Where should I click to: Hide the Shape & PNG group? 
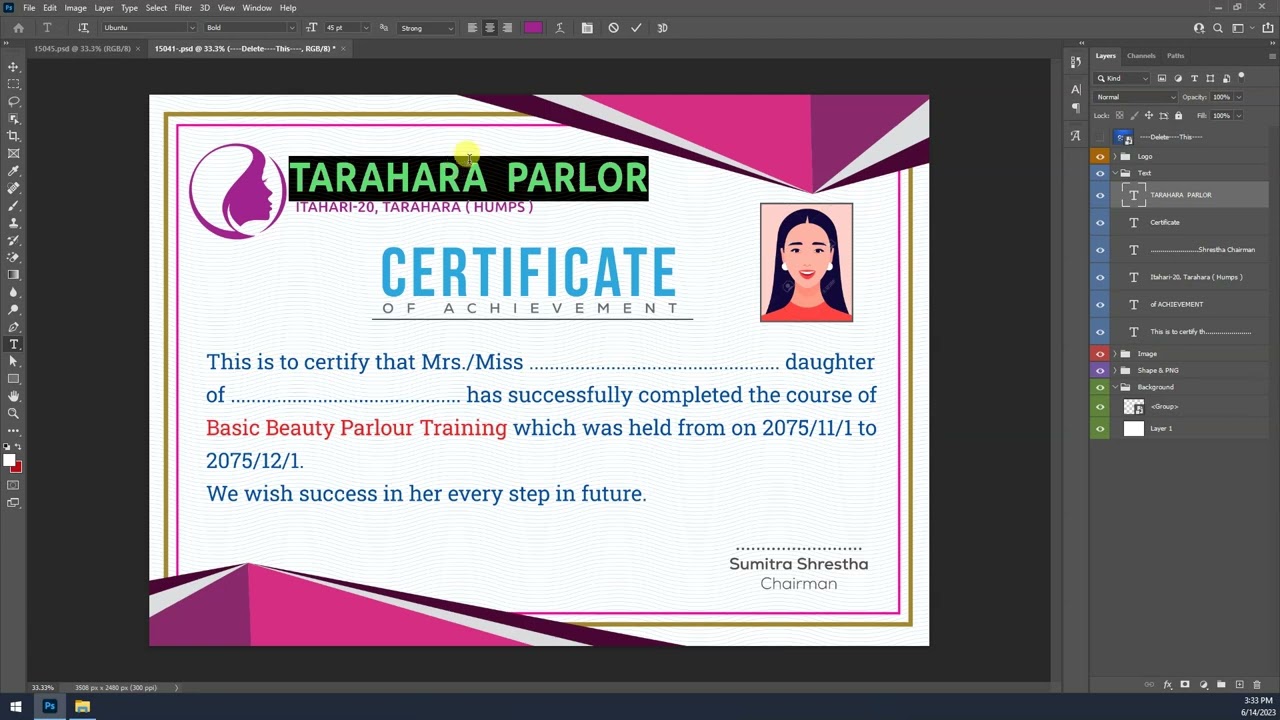click(x=1100, y=370)
